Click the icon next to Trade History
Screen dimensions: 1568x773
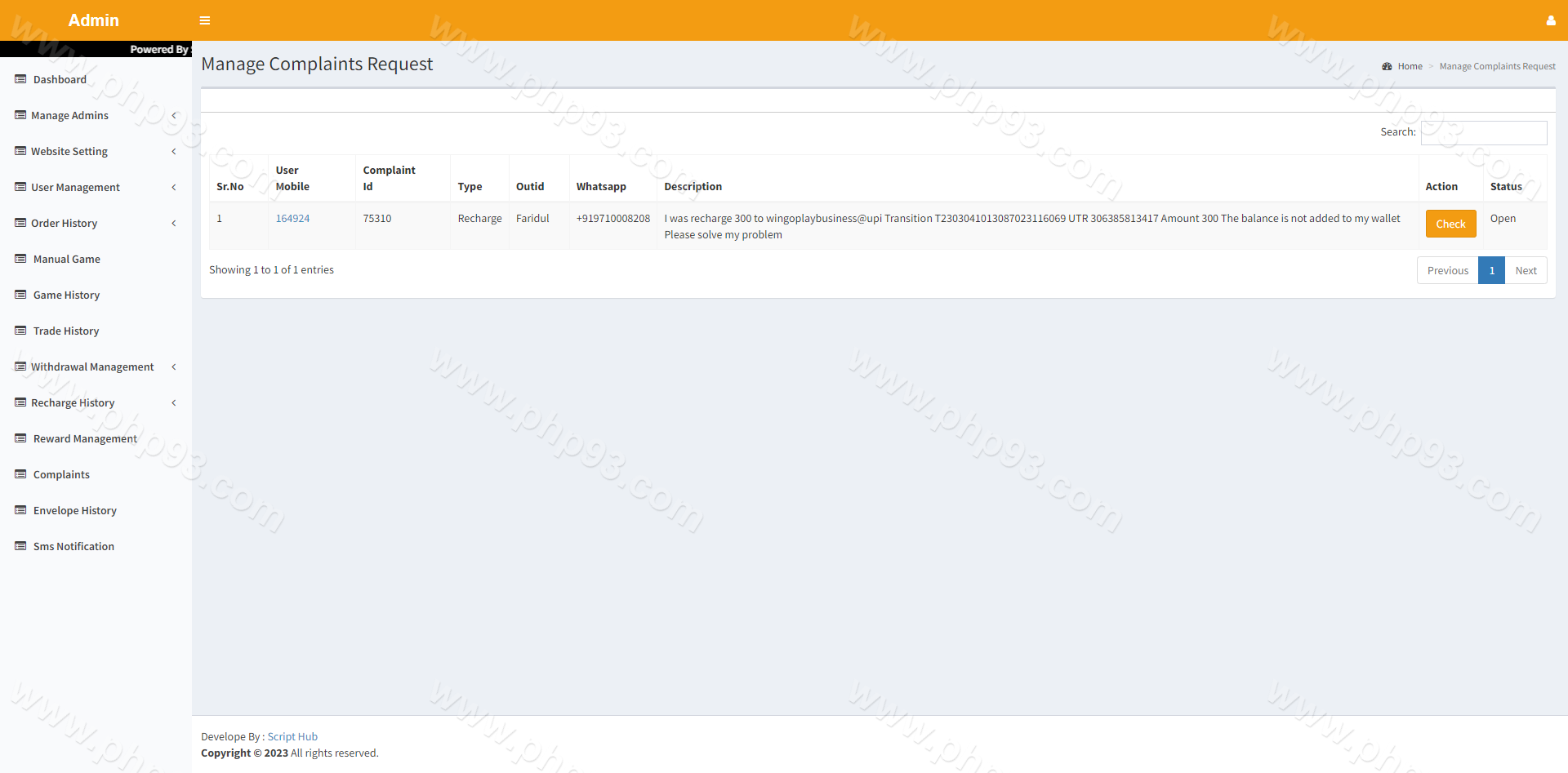20,331
